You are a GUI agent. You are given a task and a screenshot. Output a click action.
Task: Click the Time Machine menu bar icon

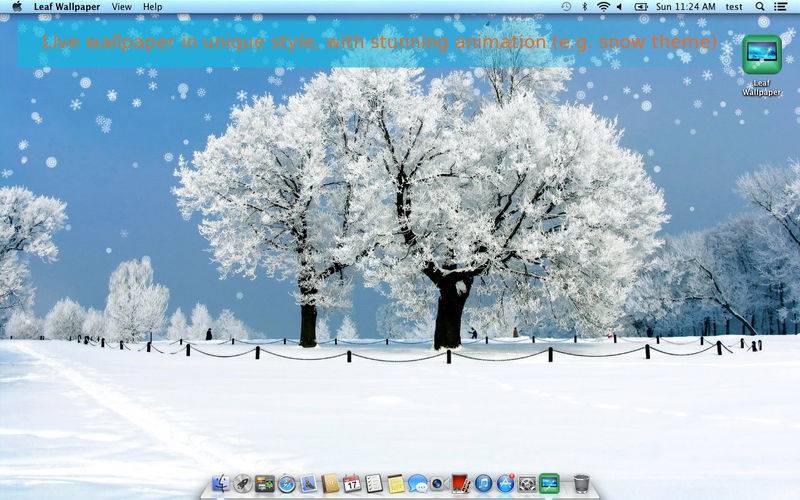pos(566,7)
